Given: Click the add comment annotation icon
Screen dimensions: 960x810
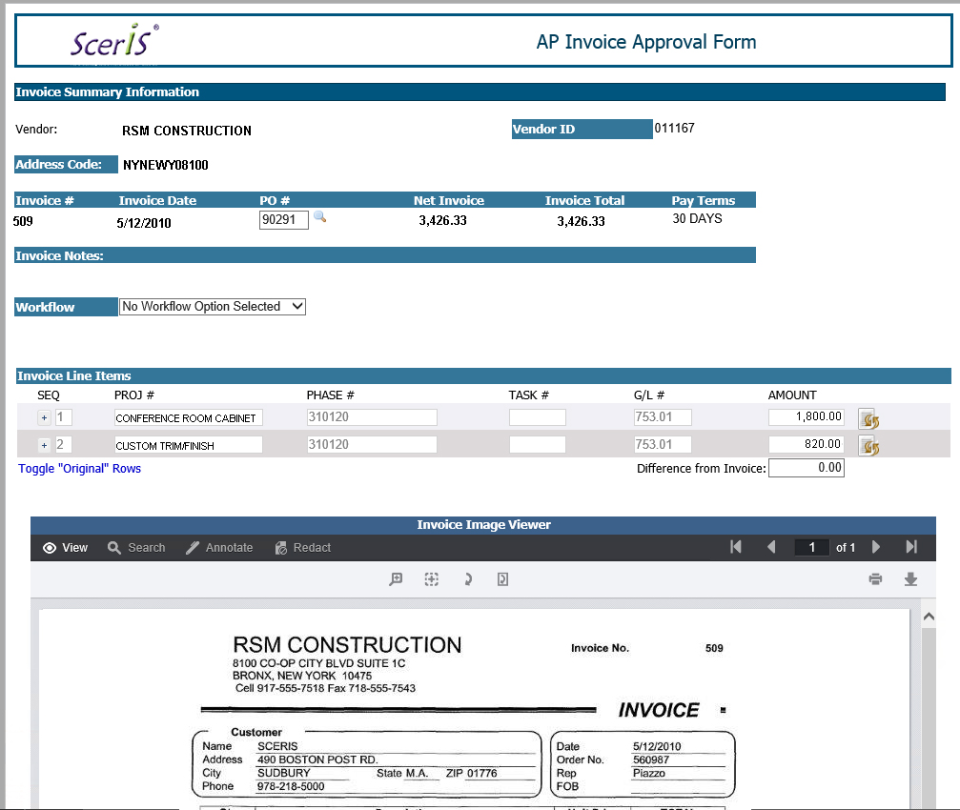Looking at the screenshot, I should (x=396, y=579).
